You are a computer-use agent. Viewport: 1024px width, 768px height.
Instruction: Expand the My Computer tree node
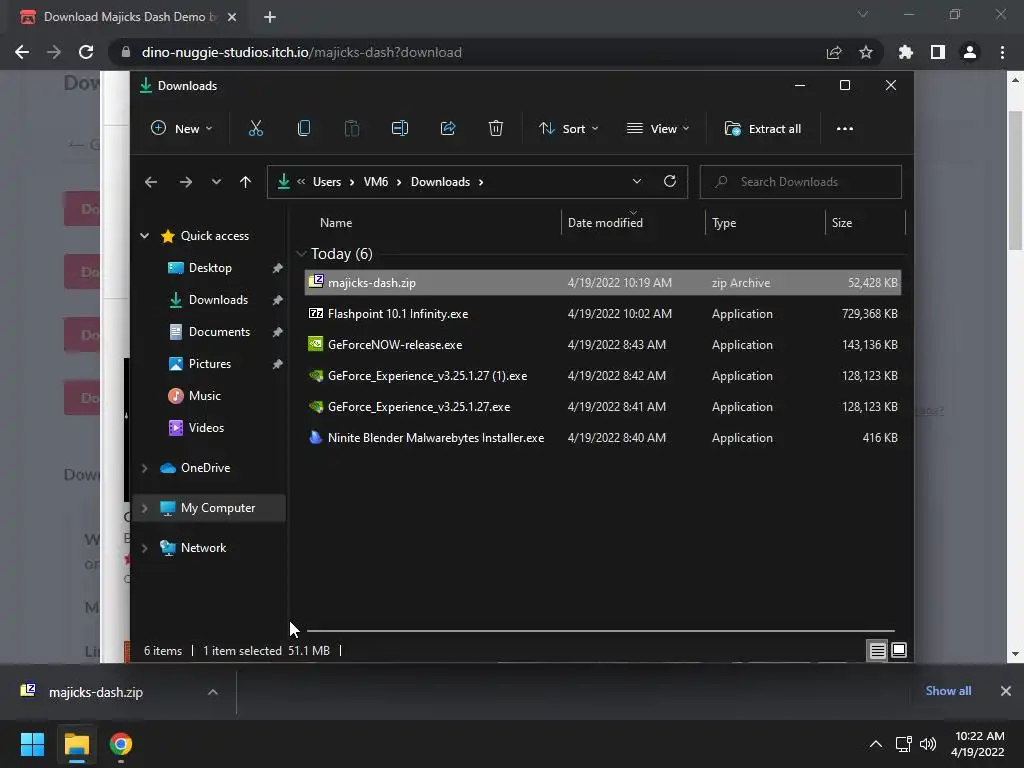pos(144,508)
